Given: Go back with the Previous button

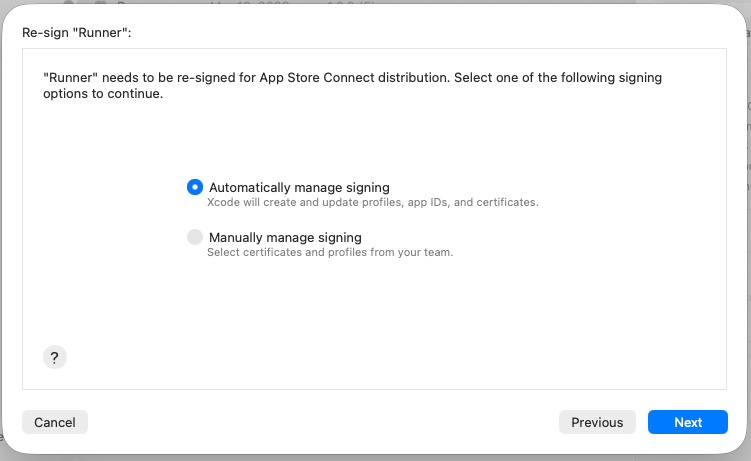Looking at the screenshot, I should [x=597, y=422].
